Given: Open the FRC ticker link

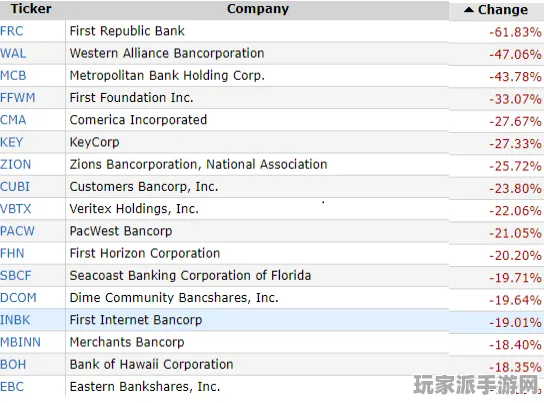Looking at the screenshot, I should [12, 31].
